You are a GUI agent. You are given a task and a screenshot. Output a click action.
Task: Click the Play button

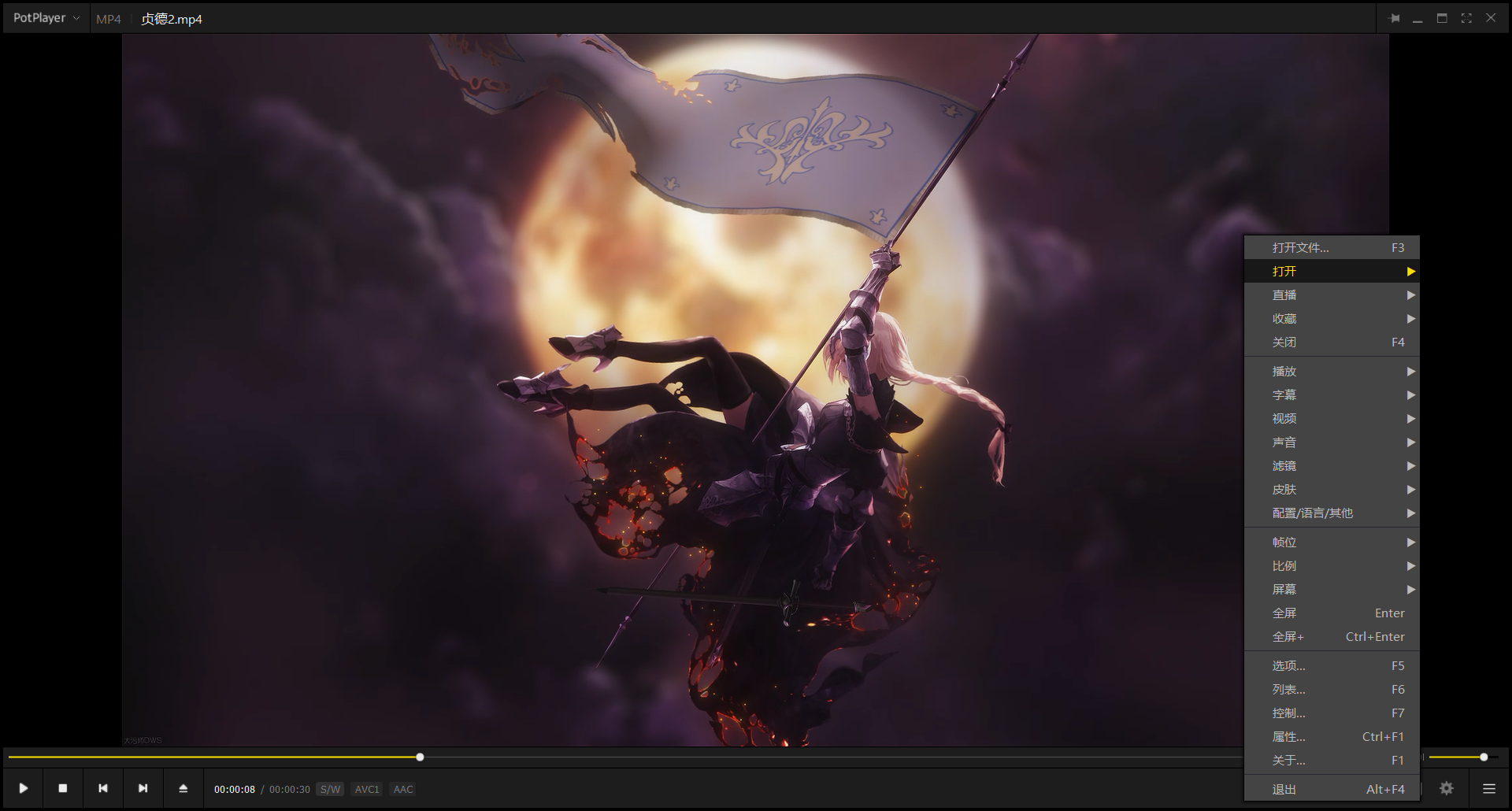pos(24,788)
